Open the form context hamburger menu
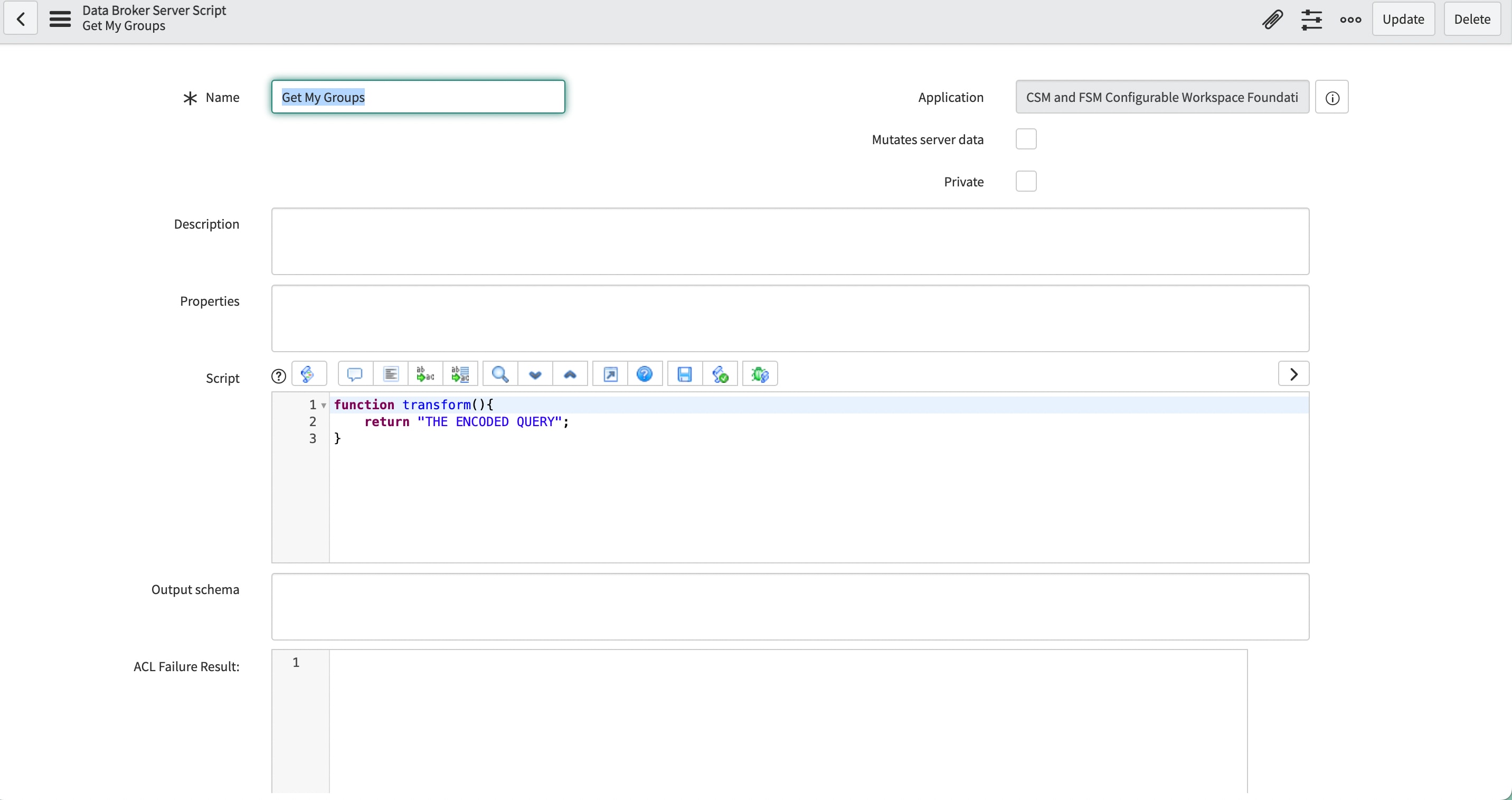This screenshot has height=800, width=1512. pos(60,19)
